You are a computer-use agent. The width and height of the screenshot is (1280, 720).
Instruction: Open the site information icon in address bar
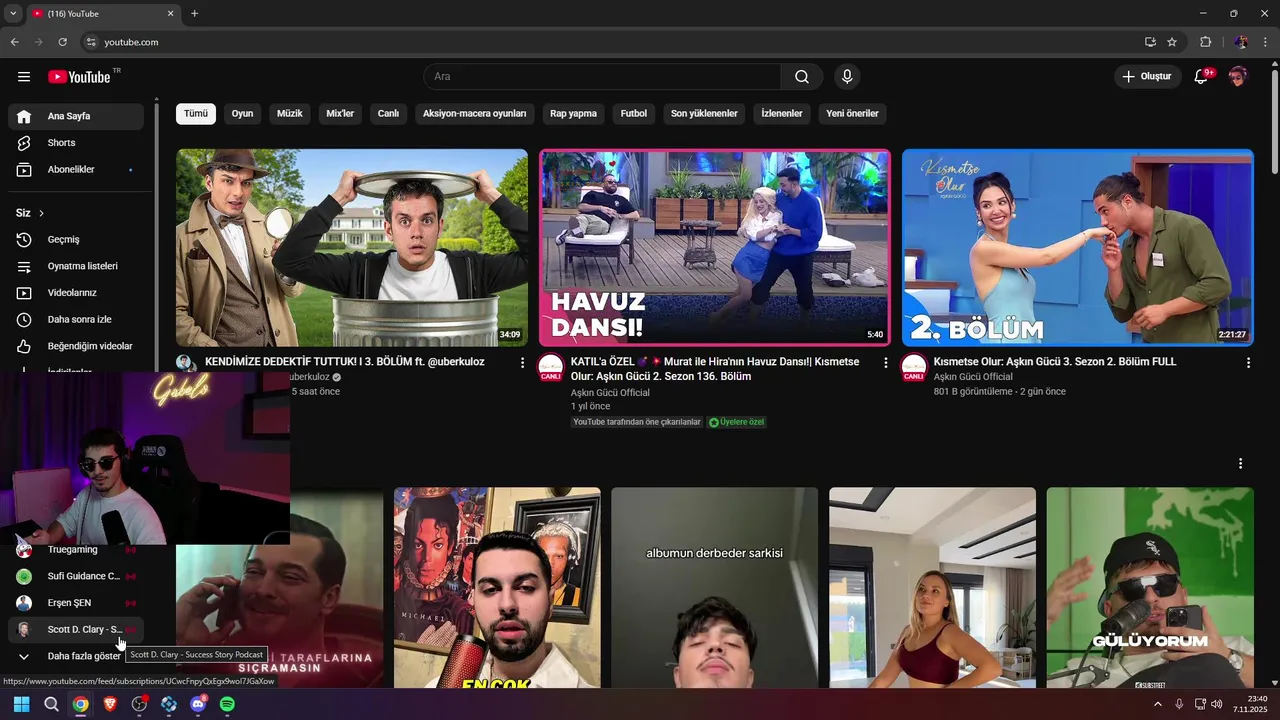click(91, 42)
